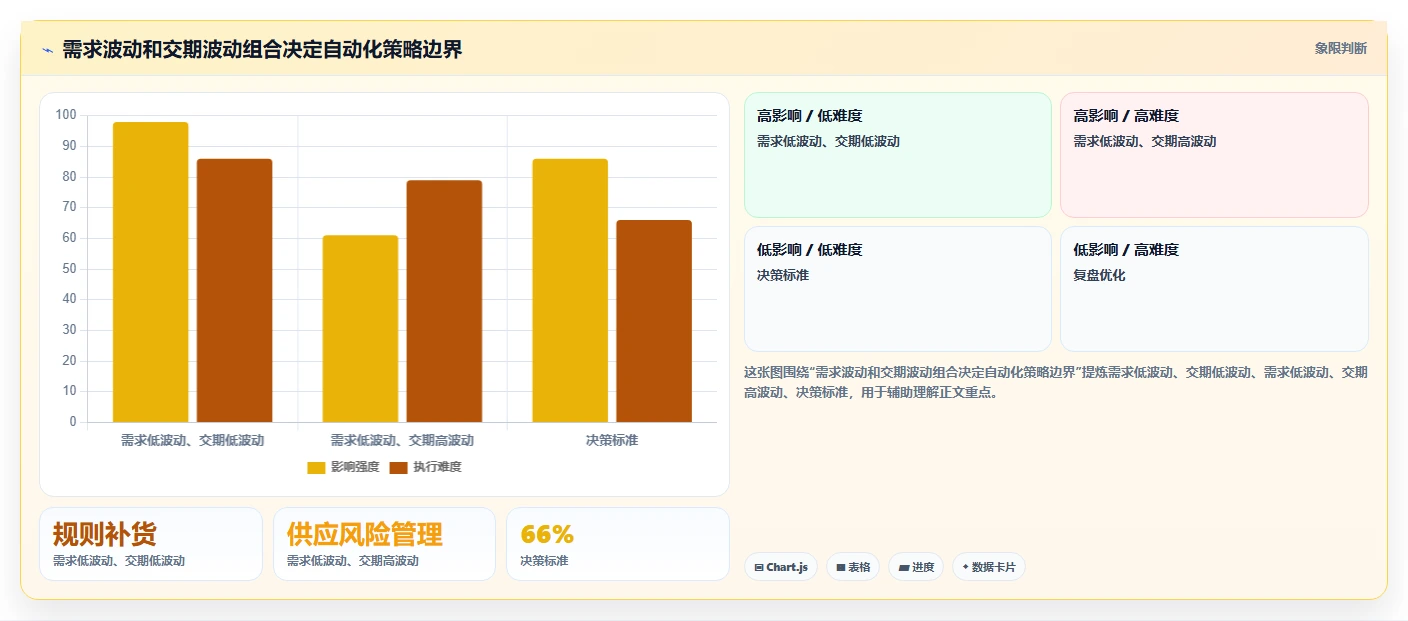Click the y-axis value 100
This screenshot has height=621, width=1408.
click(66, 115)
